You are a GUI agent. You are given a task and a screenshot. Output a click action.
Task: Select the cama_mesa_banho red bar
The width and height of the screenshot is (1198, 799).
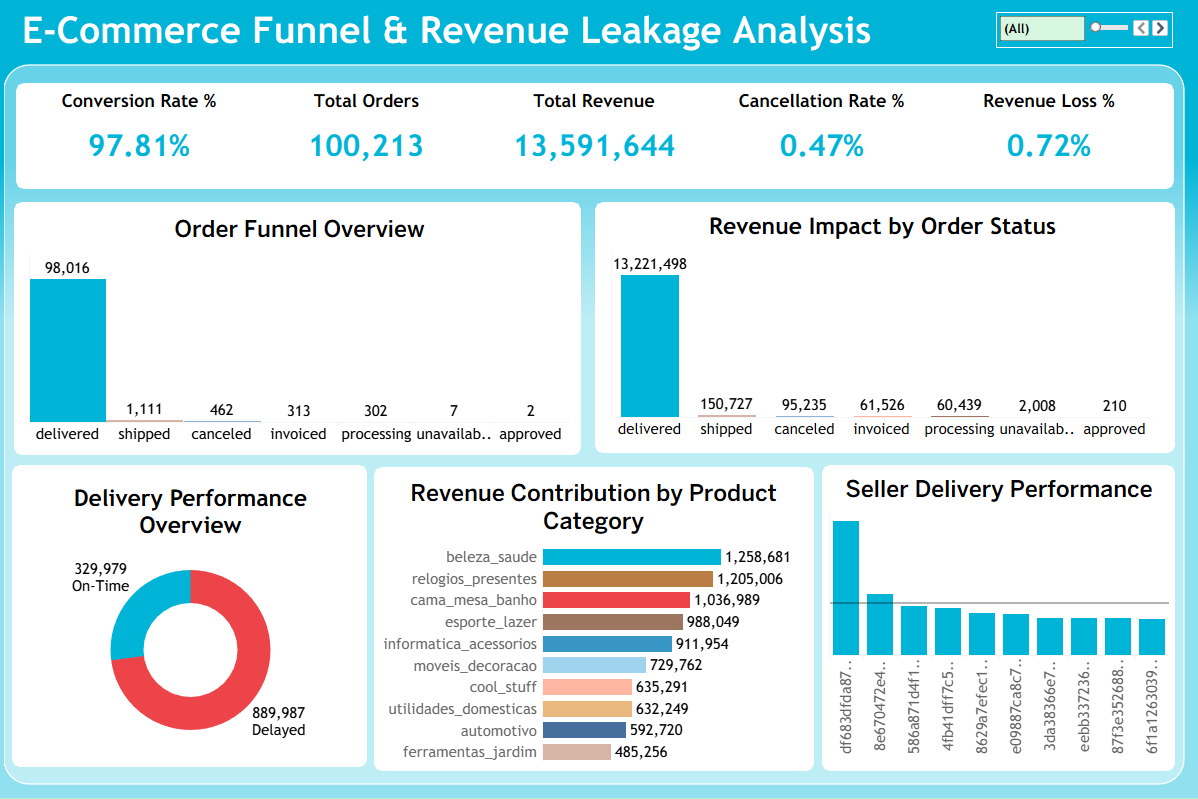[616, 600]
